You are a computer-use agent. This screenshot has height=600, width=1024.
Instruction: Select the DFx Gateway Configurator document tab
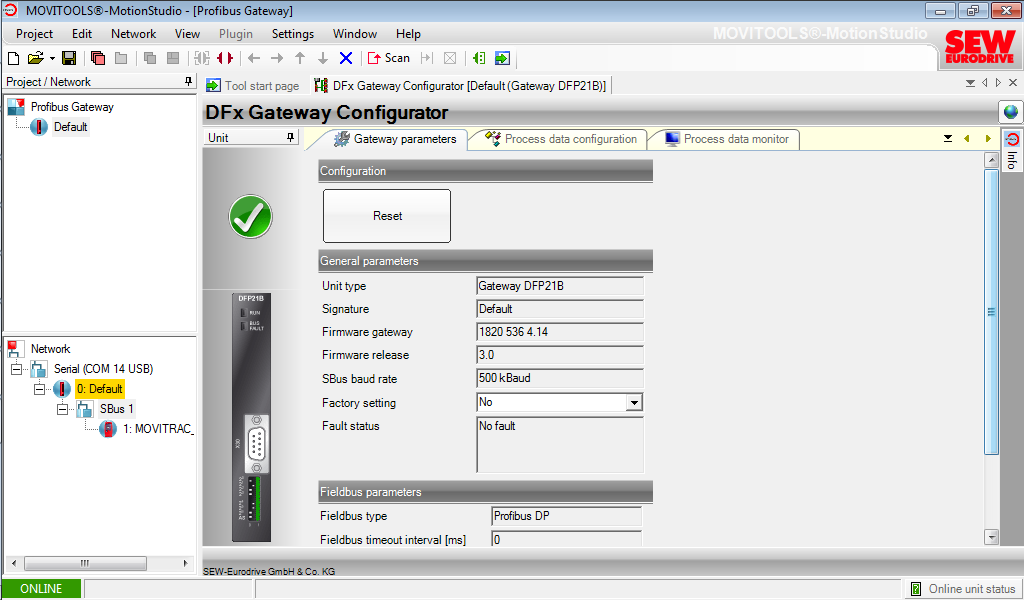click(x=461, y=86)
